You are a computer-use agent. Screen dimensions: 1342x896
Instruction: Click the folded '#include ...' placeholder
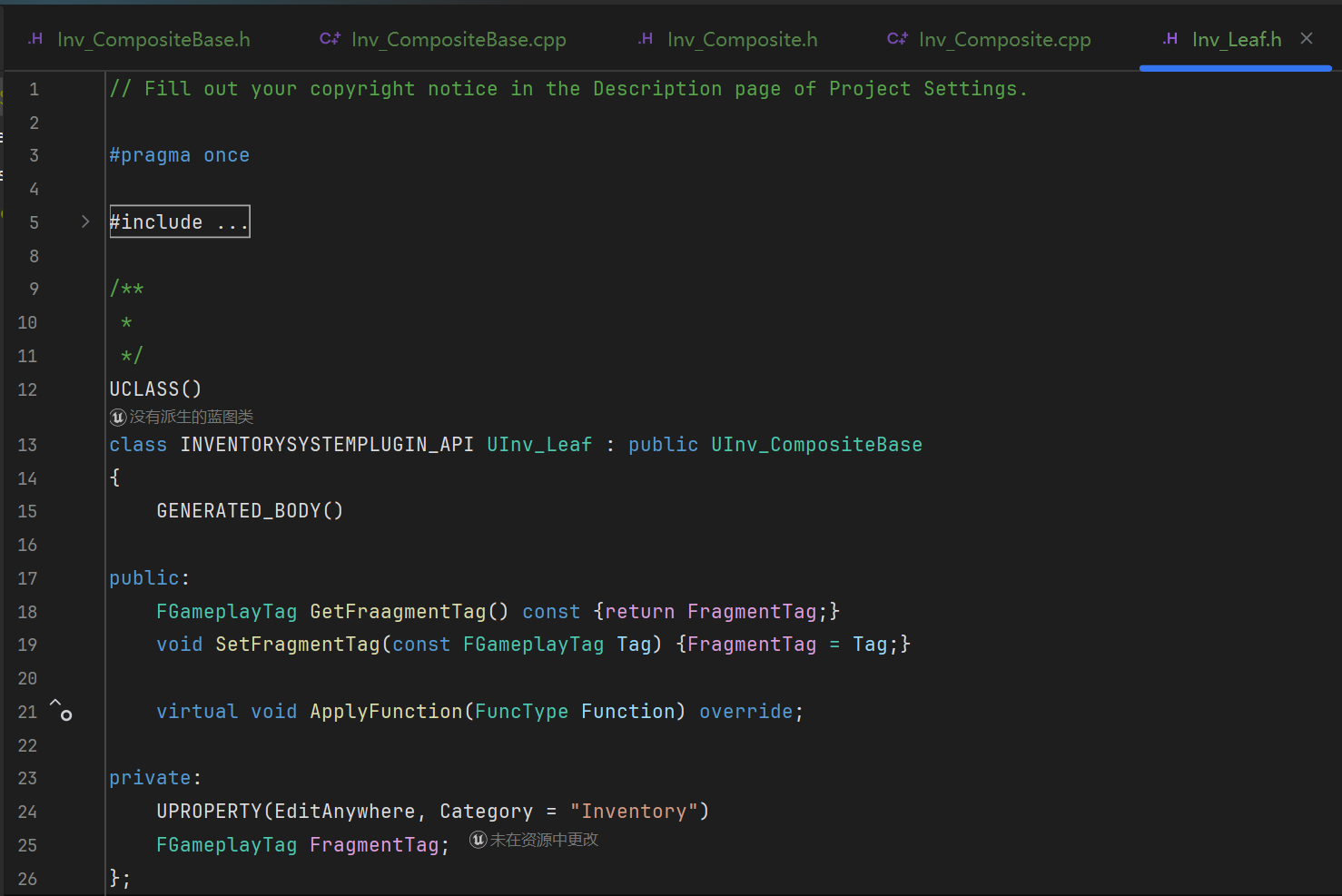180,222
